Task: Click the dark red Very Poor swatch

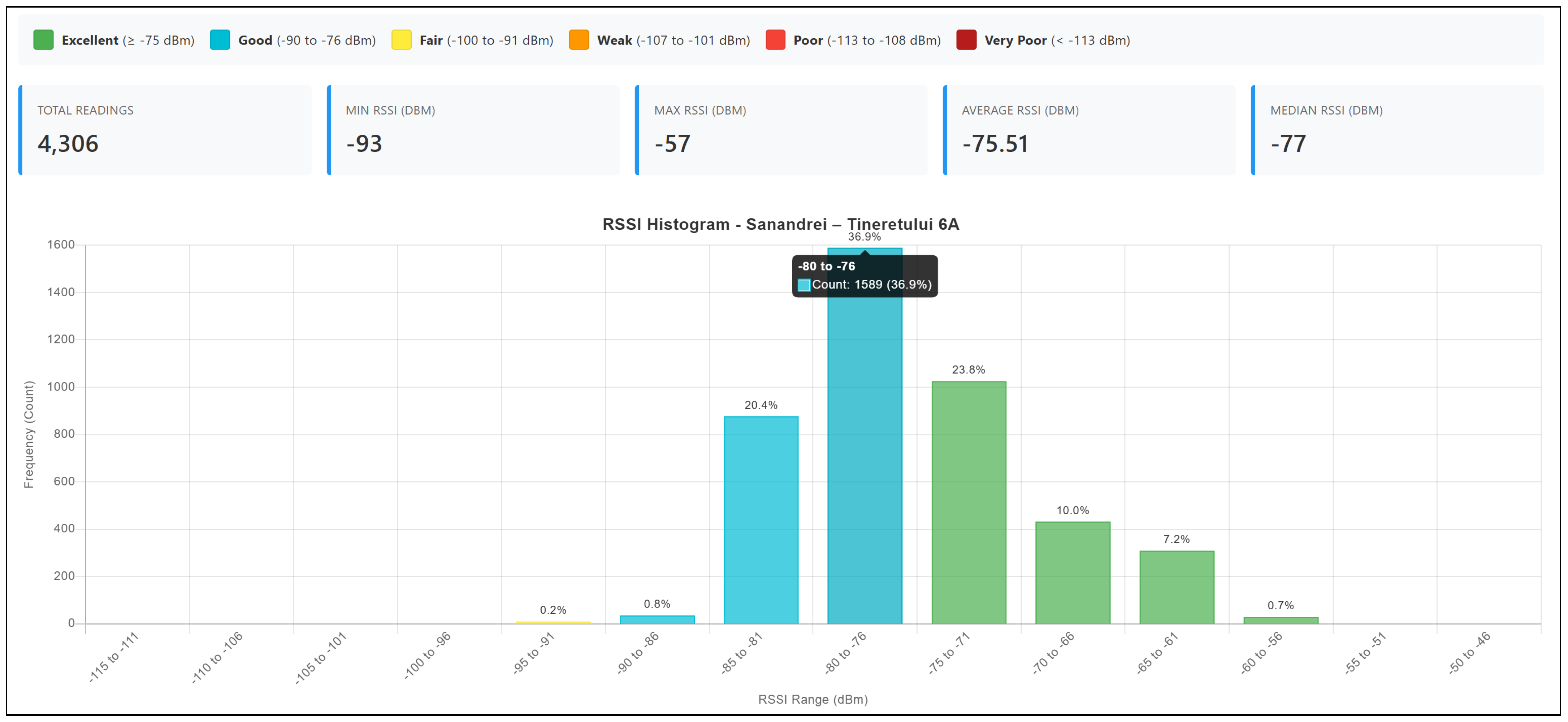Action: (x=966, y=40)
